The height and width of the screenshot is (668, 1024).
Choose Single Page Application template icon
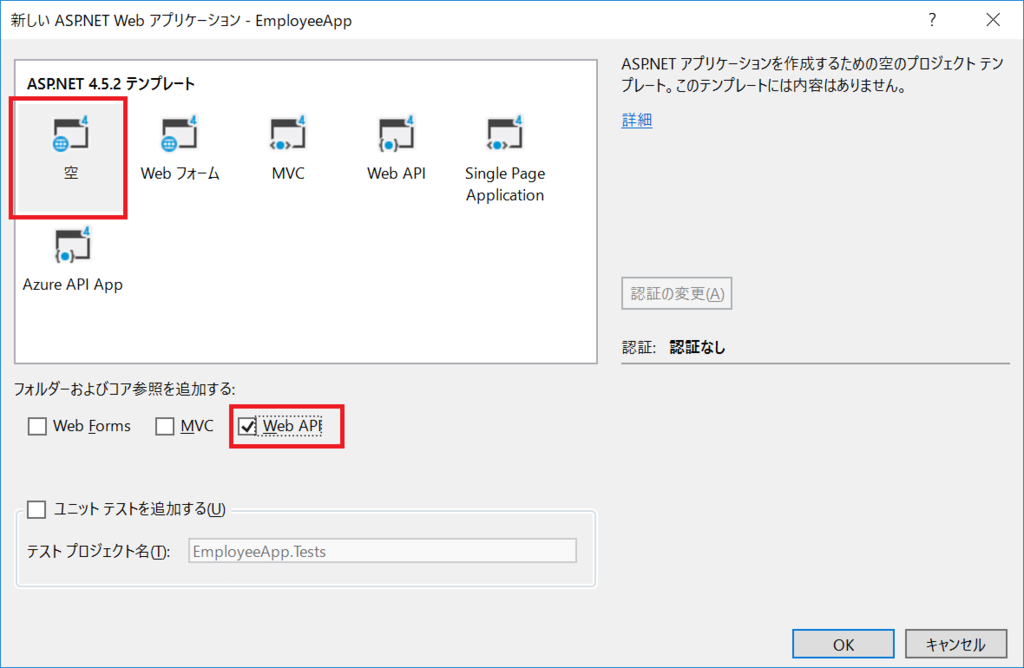pos(505,135)
